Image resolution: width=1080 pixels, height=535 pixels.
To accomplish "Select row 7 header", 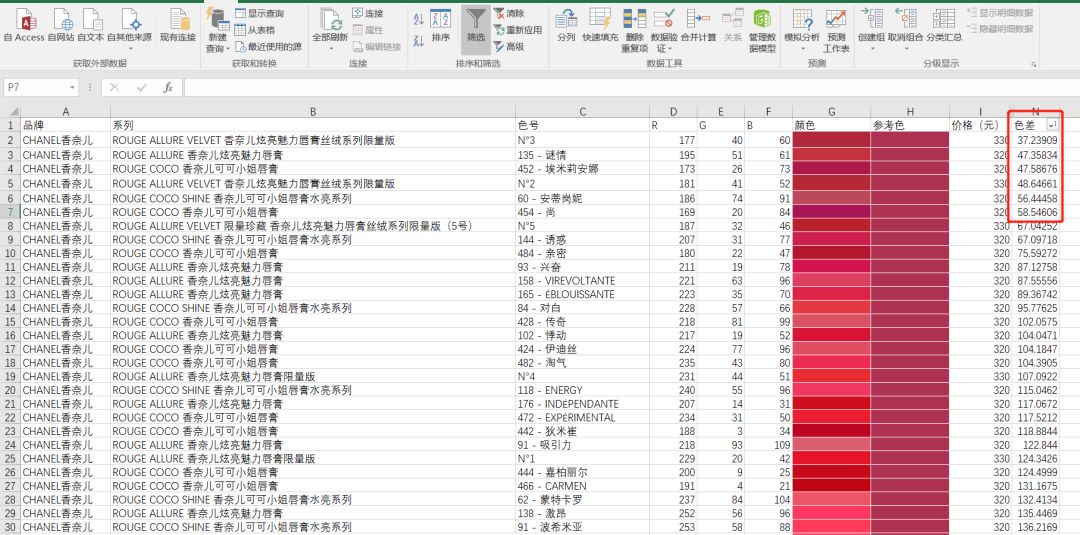I will (10, 211).
